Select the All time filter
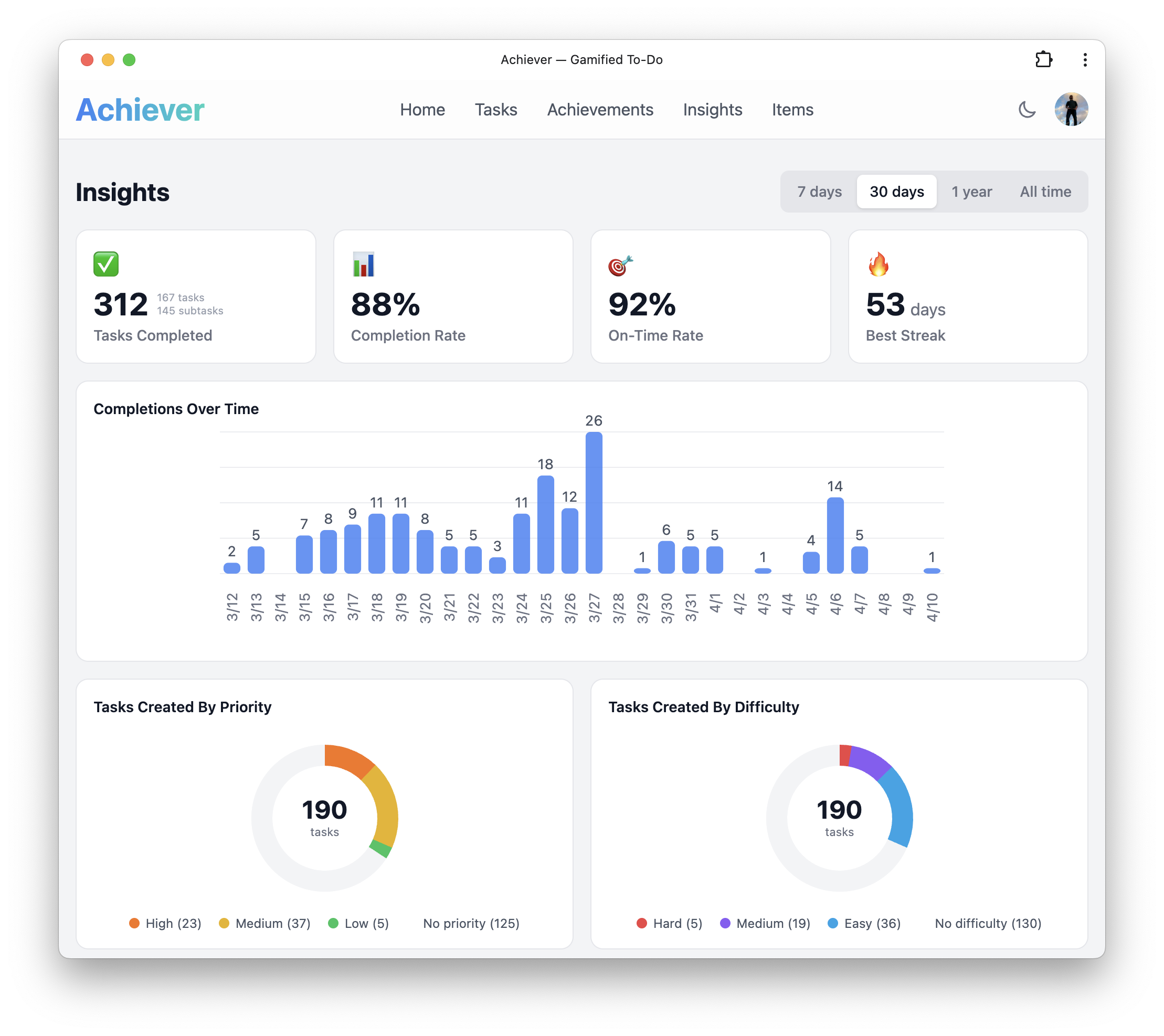 (x=1045, y=192)
